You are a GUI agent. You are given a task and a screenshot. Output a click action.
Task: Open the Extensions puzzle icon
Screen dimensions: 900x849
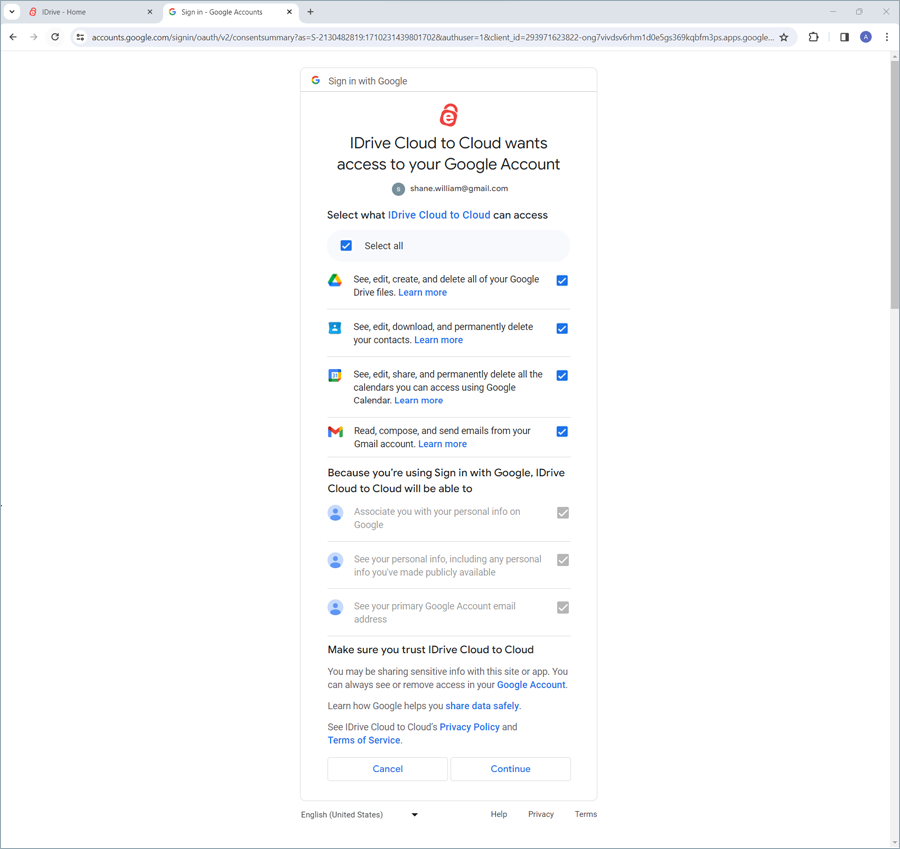[813, 37]
